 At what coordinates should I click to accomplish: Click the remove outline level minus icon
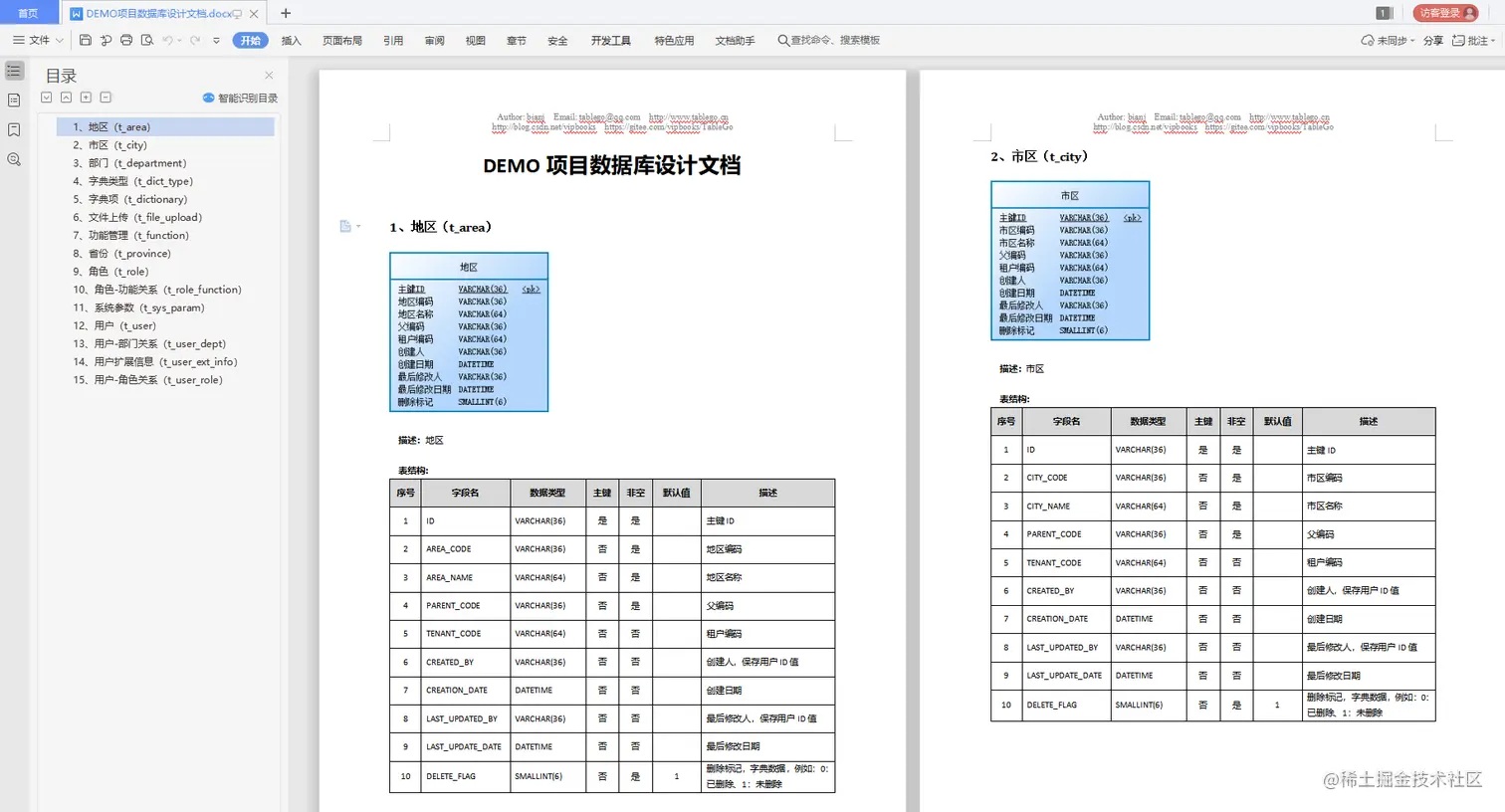106,98
